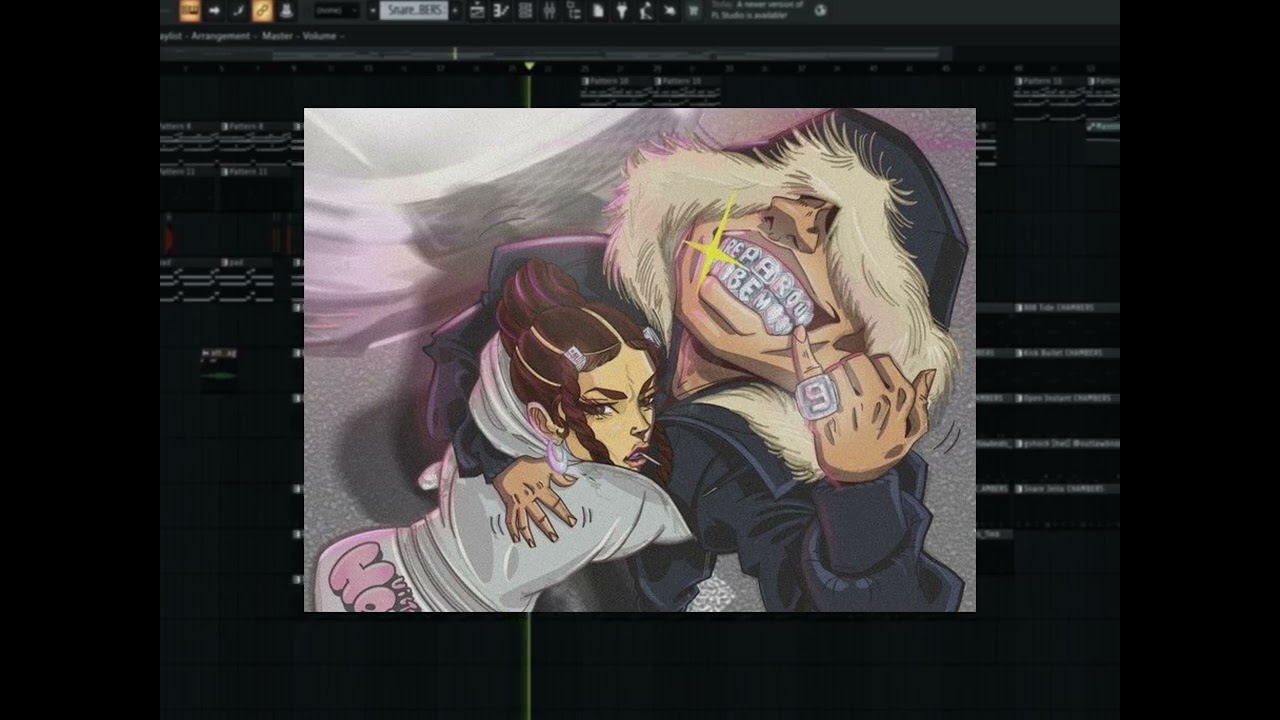Open the Snare..BERS pattern selector
The image size is (1280, 720).
(414, 10)
